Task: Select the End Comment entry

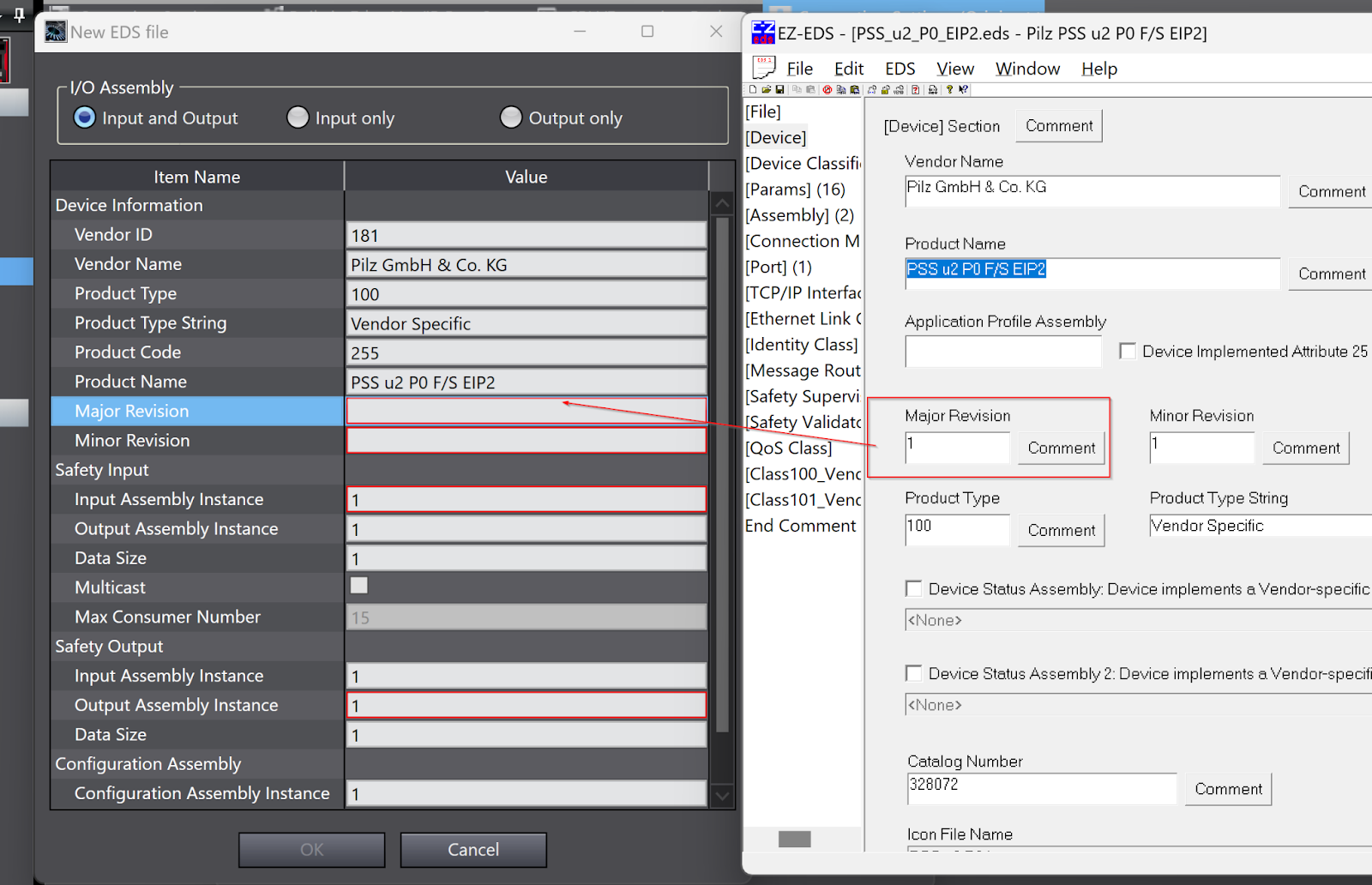Action: coord(800,526)
